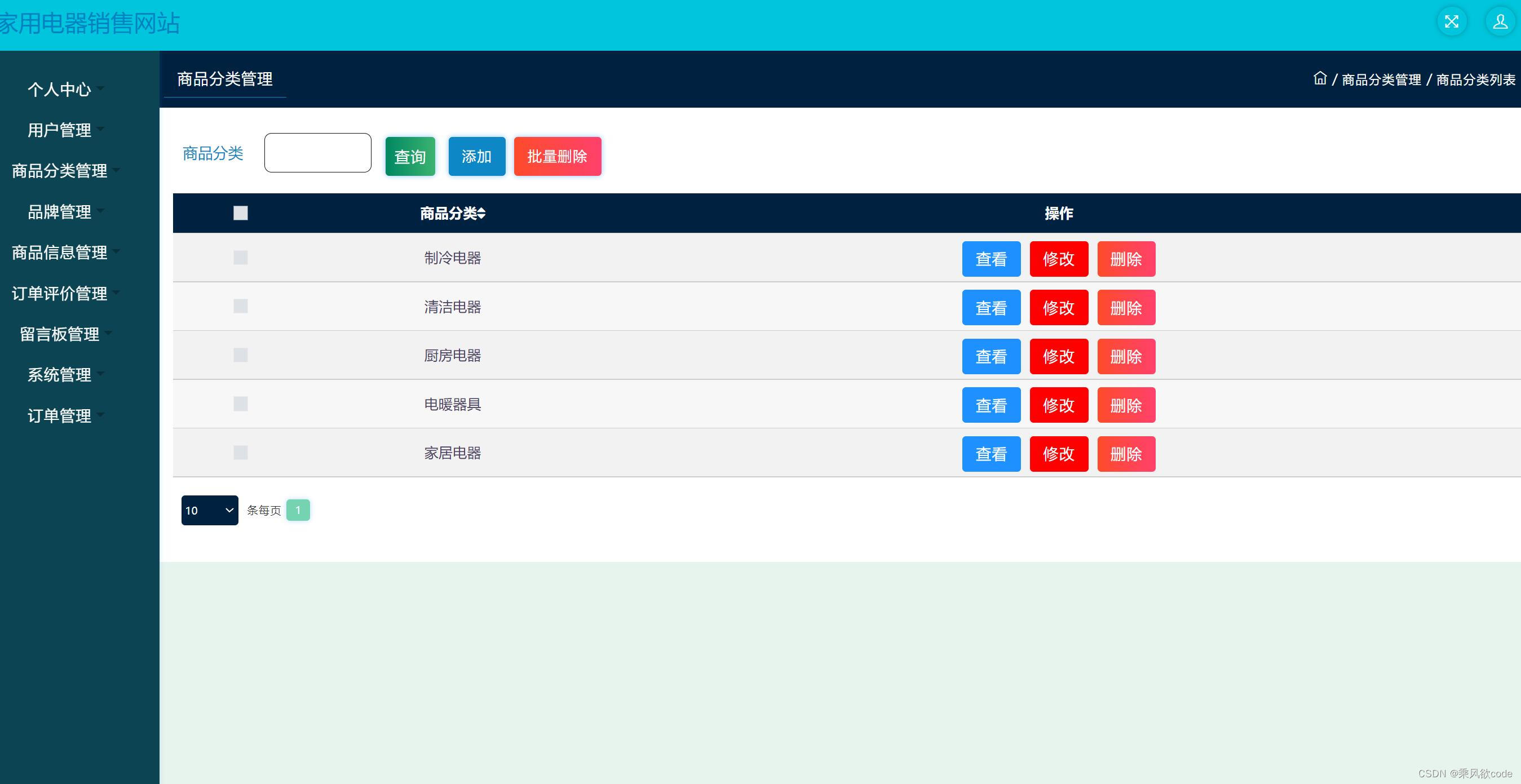Focus the 商品分类 search input field
This screenshot has width=1521, height=784.
tap(317, 153)
